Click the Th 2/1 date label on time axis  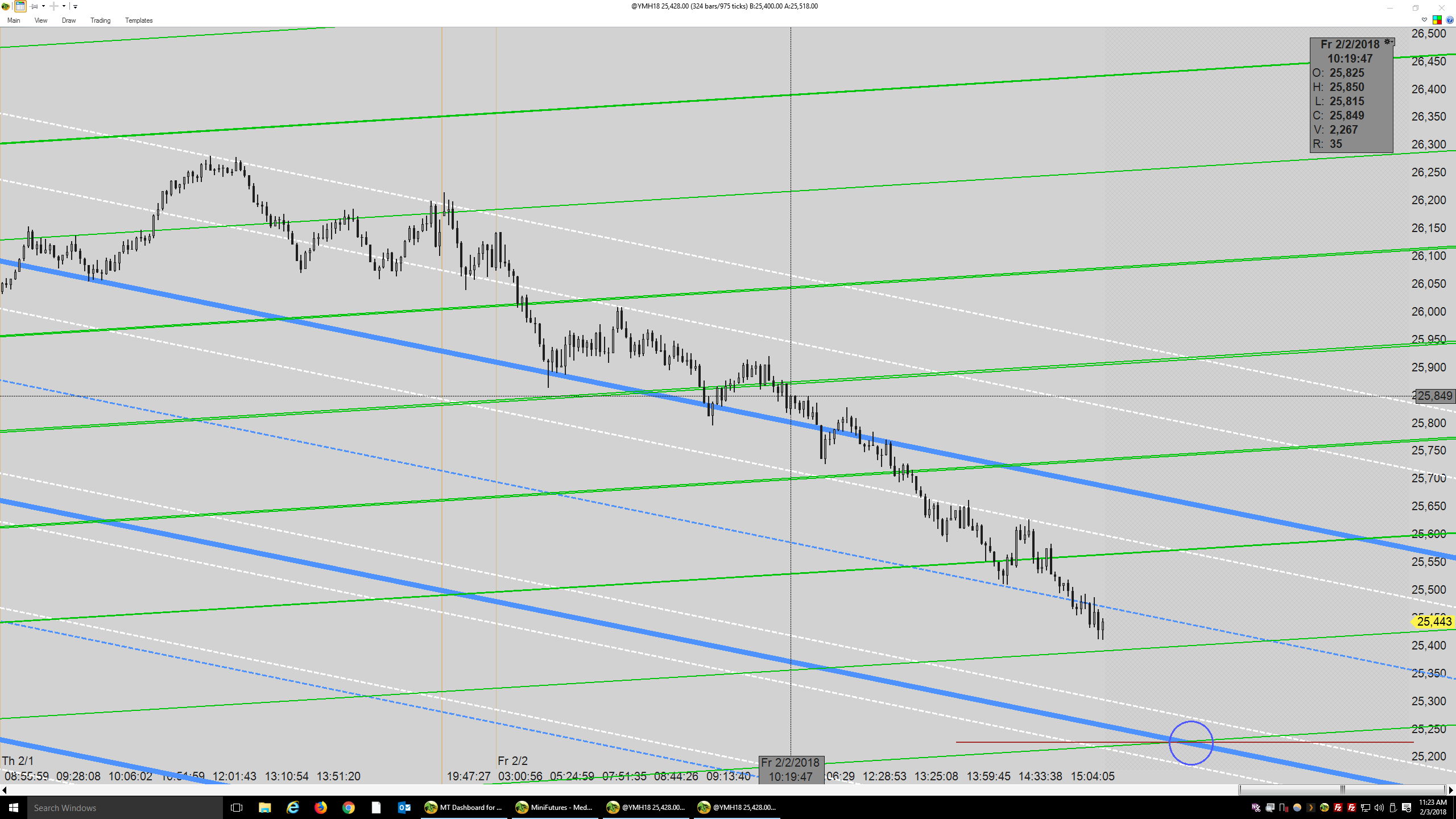pyautogui.click(x=18, y=760)
